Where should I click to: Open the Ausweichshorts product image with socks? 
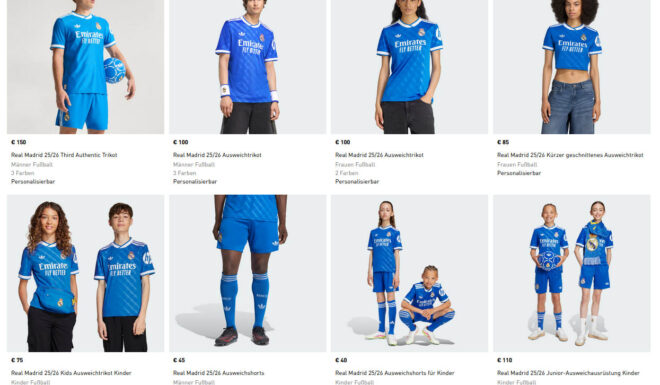(248, 273)
